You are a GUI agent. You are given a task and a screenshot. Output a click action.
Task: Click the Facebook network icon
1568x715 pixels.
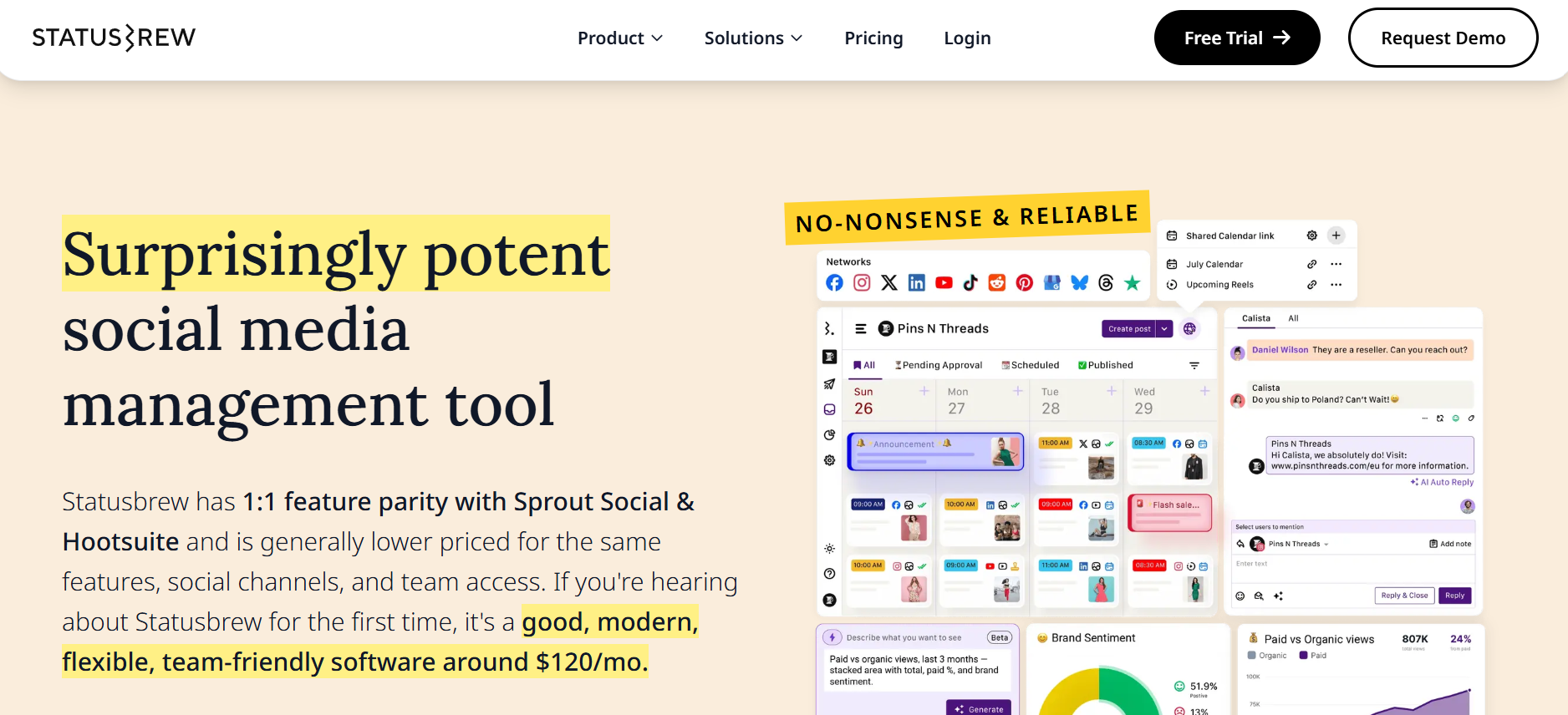point(834,283)
